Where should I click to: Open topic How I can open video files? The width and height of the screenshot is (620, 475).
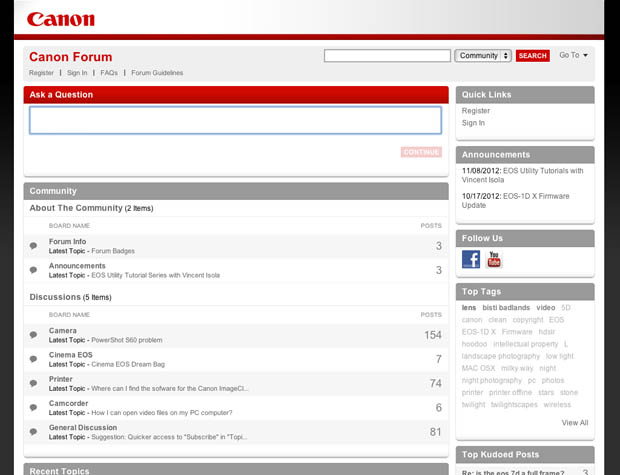[162, 413]
